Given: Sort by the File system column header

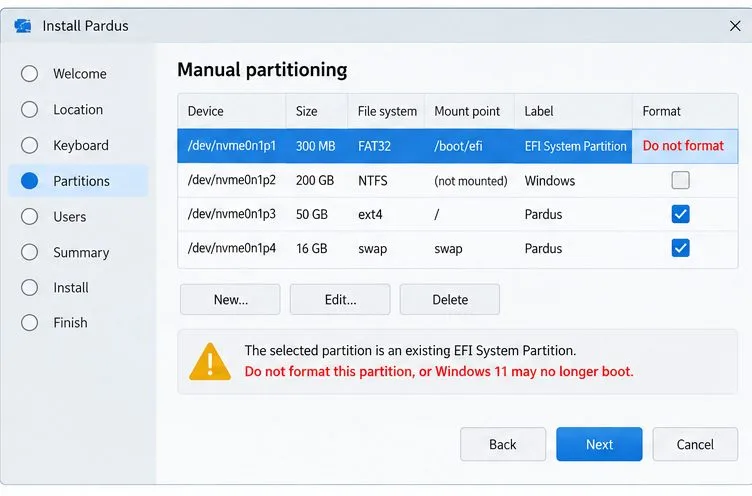Looking at the screenshot, I should 387,111.
